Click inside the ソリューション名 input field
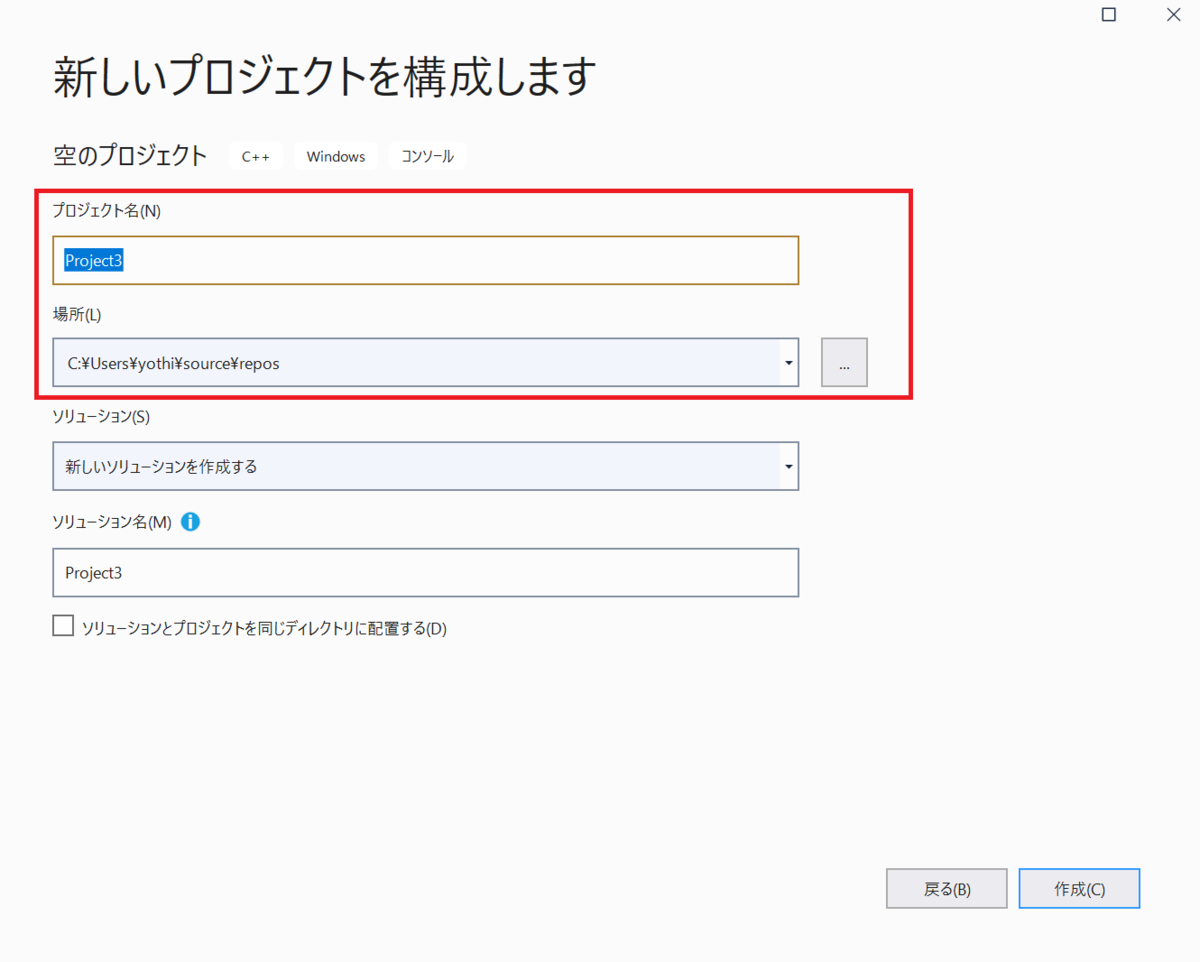 pos(425,572)
